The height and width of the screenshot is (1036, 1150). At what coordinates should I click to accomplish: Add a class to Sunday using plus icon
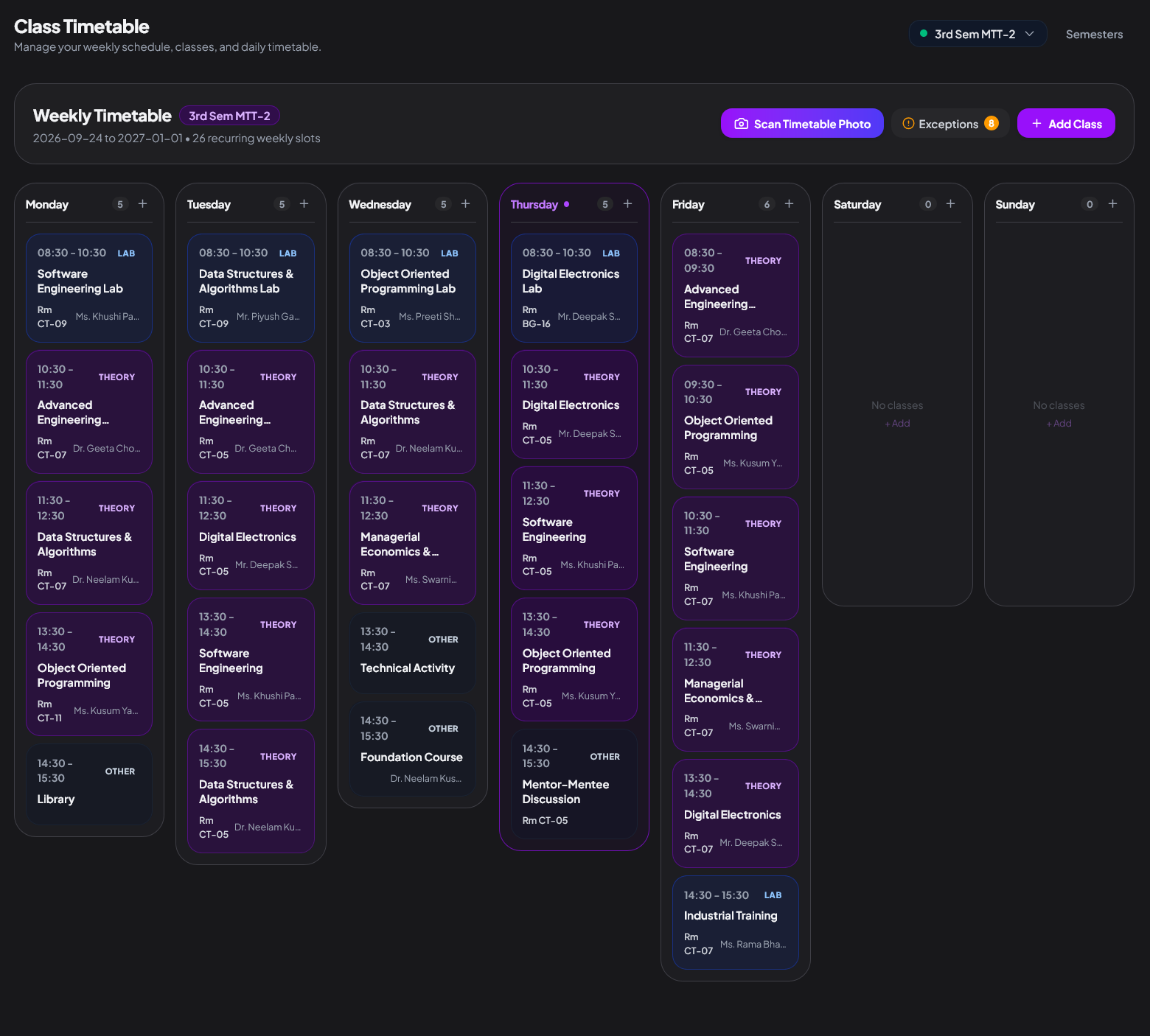pyautogui.click(x=1113, y=204)
